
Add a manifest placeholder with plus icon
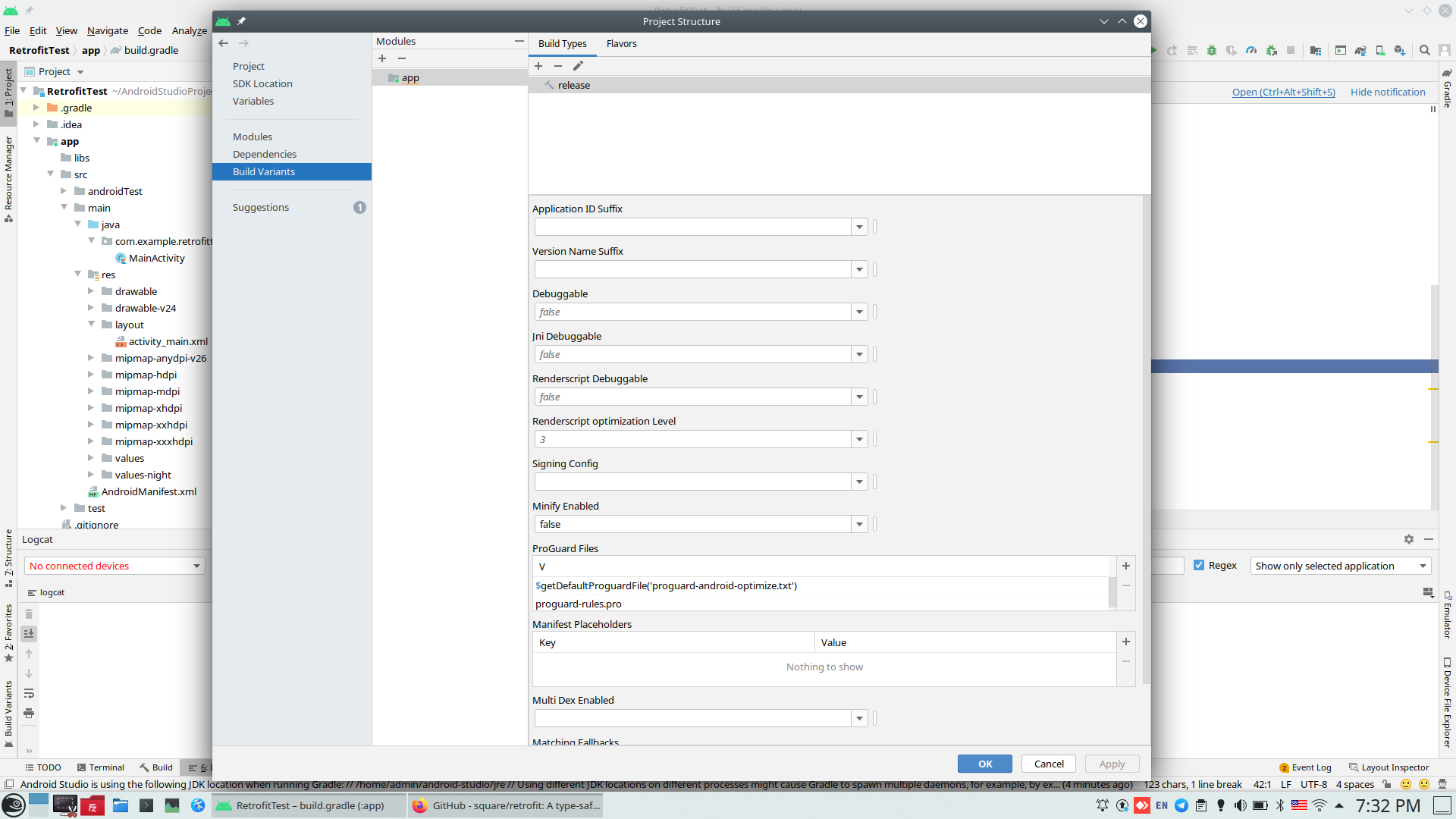(x=1126, y=642)
